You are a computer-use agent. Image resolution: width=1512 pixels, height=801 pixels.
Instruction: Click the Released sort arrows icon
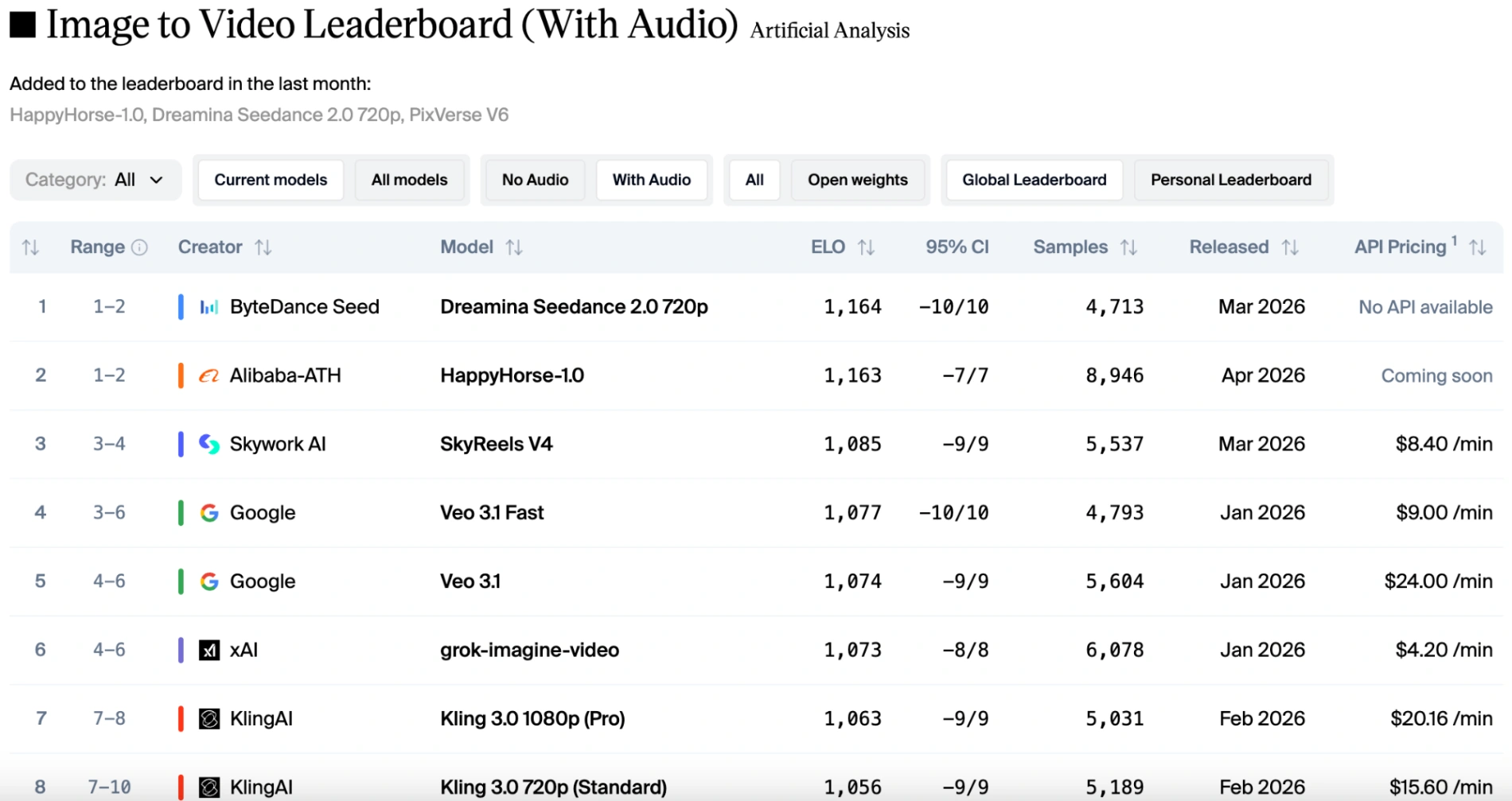tap(1290, 247)
